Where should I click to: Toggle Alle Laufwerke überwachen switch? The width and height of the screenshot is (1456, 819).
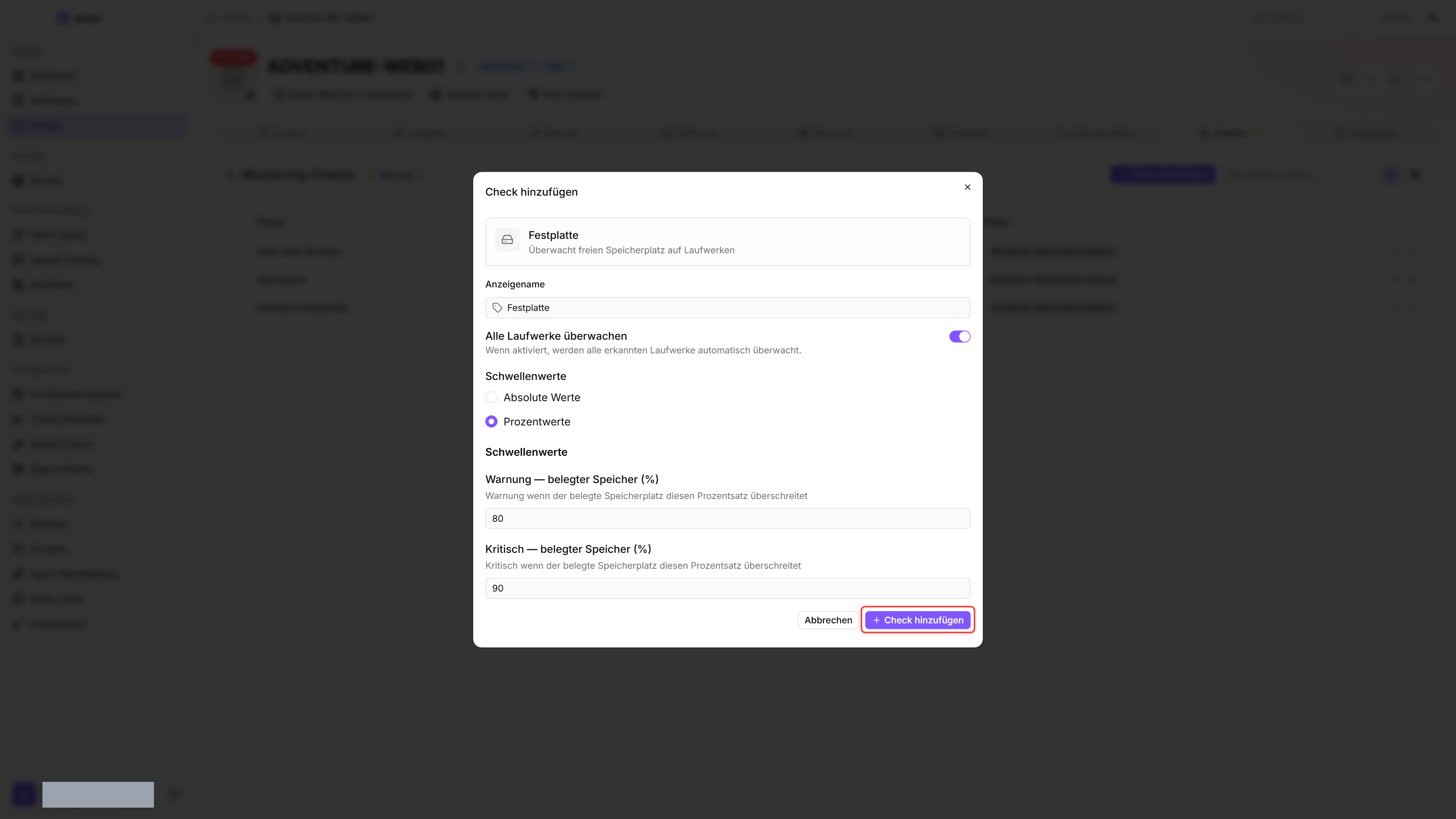click(x=959, y=336)
